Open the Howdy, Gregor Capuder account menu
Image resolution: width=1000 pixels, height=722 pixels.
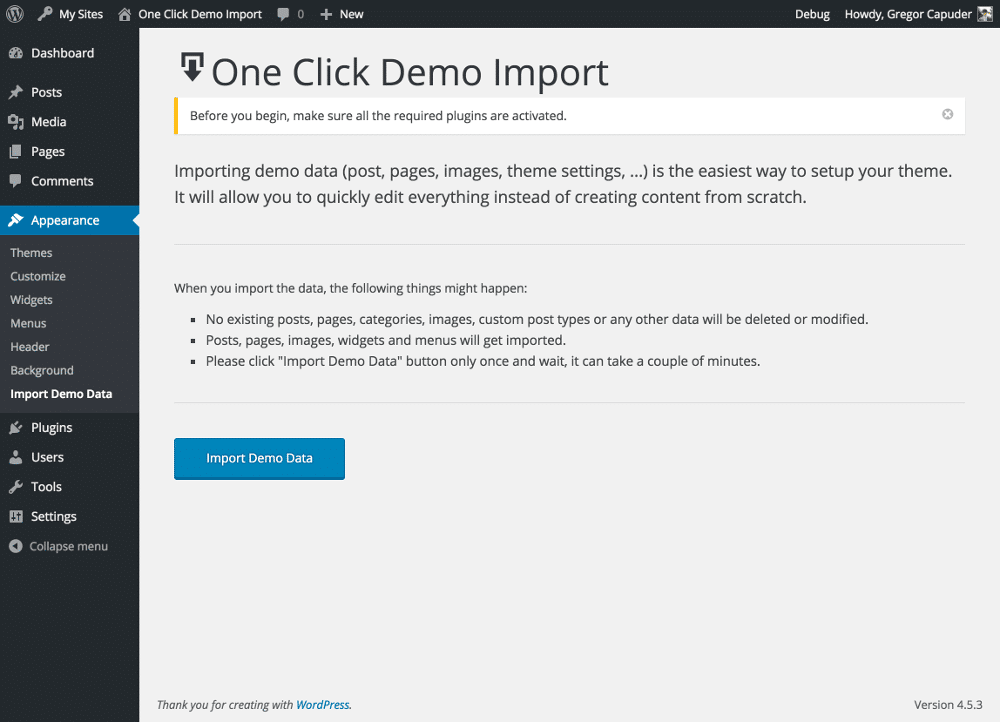(908, 14)
